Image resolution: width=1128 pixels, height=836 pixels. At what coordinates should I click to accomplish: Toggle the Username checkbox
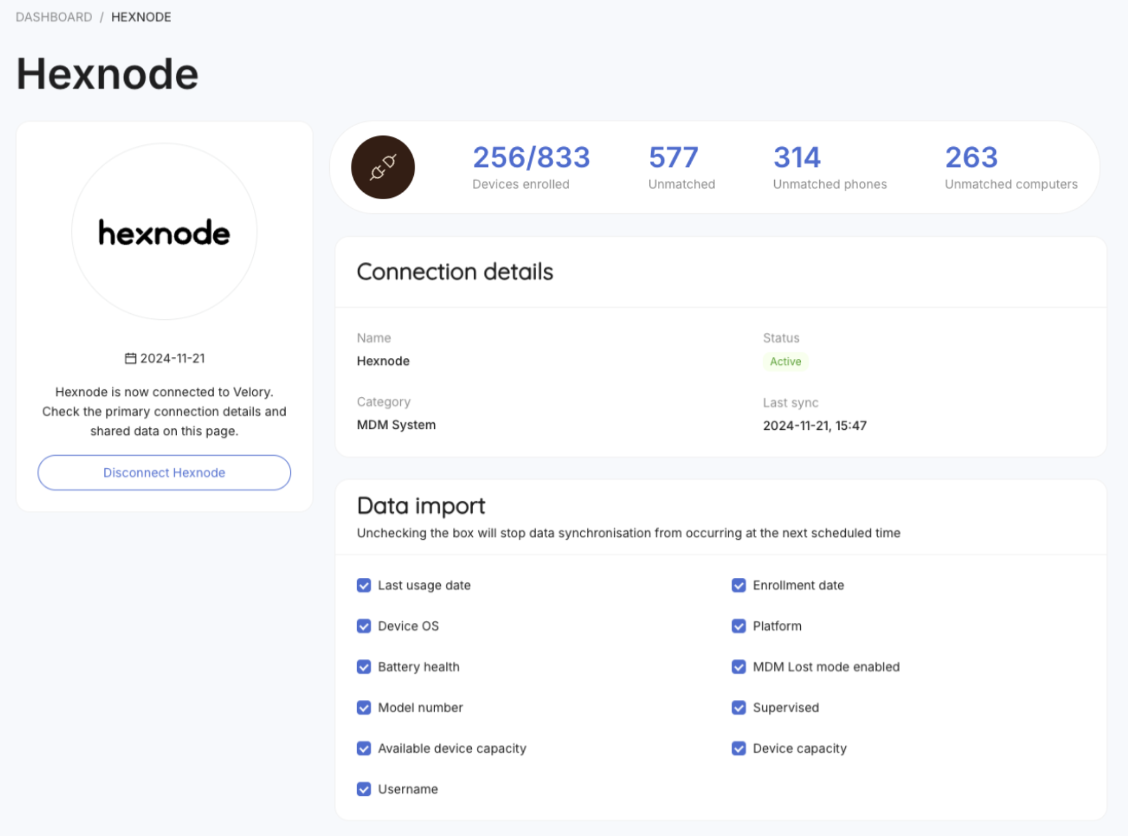pos(364,789)
